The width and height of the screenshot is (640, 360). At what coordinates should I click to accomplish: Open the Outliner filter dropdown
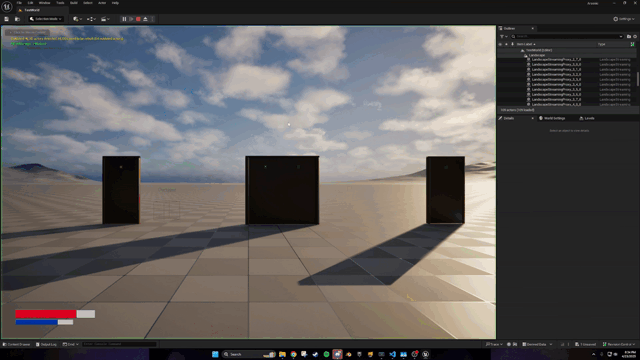(x=504, y=36)
